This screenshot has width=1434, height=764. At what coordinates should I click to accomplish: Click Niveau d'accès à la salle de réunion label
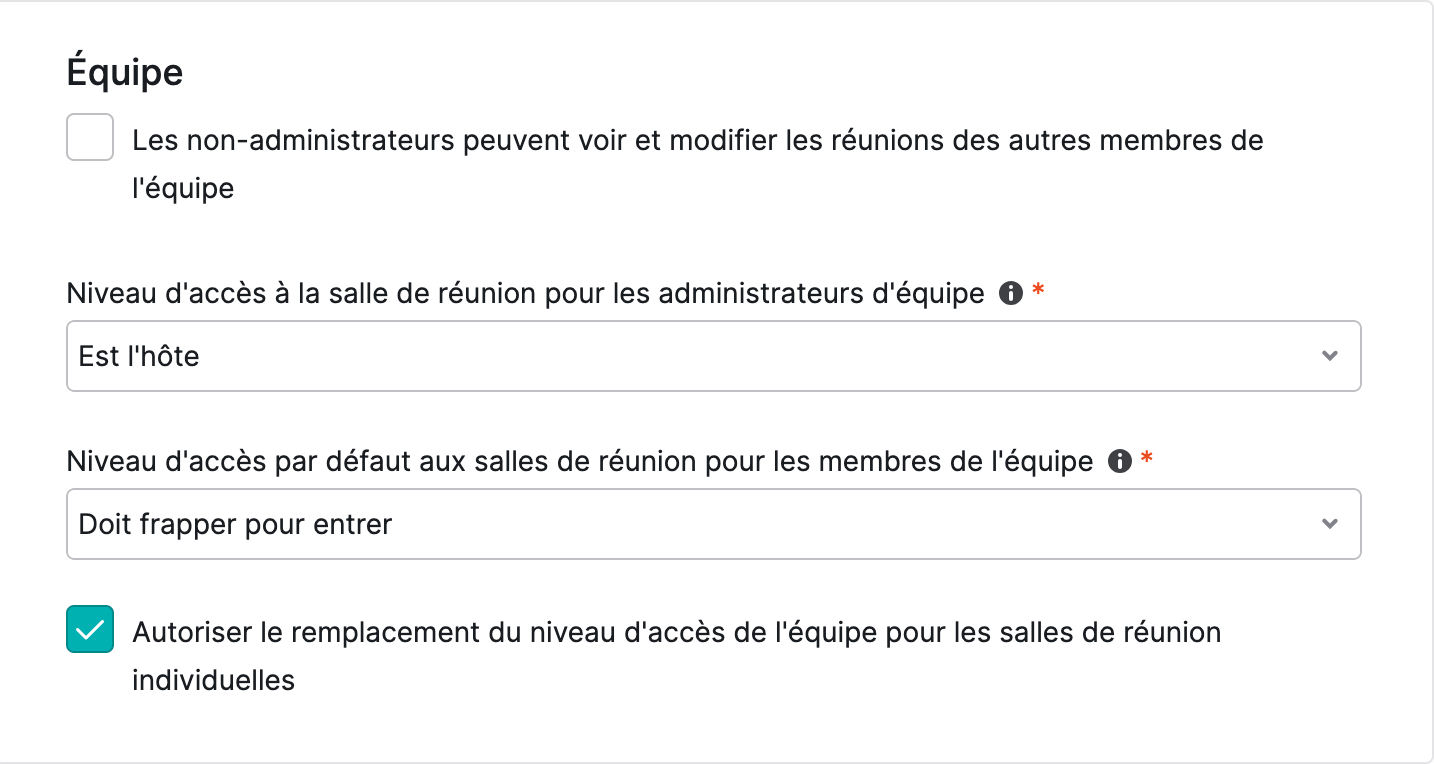[526, 294]
